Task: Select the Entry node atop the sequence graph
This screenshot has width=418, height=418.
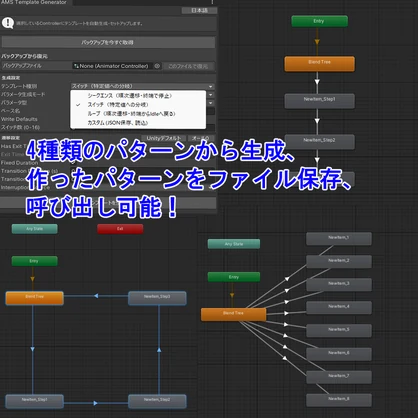Action: tap(319, 21)
